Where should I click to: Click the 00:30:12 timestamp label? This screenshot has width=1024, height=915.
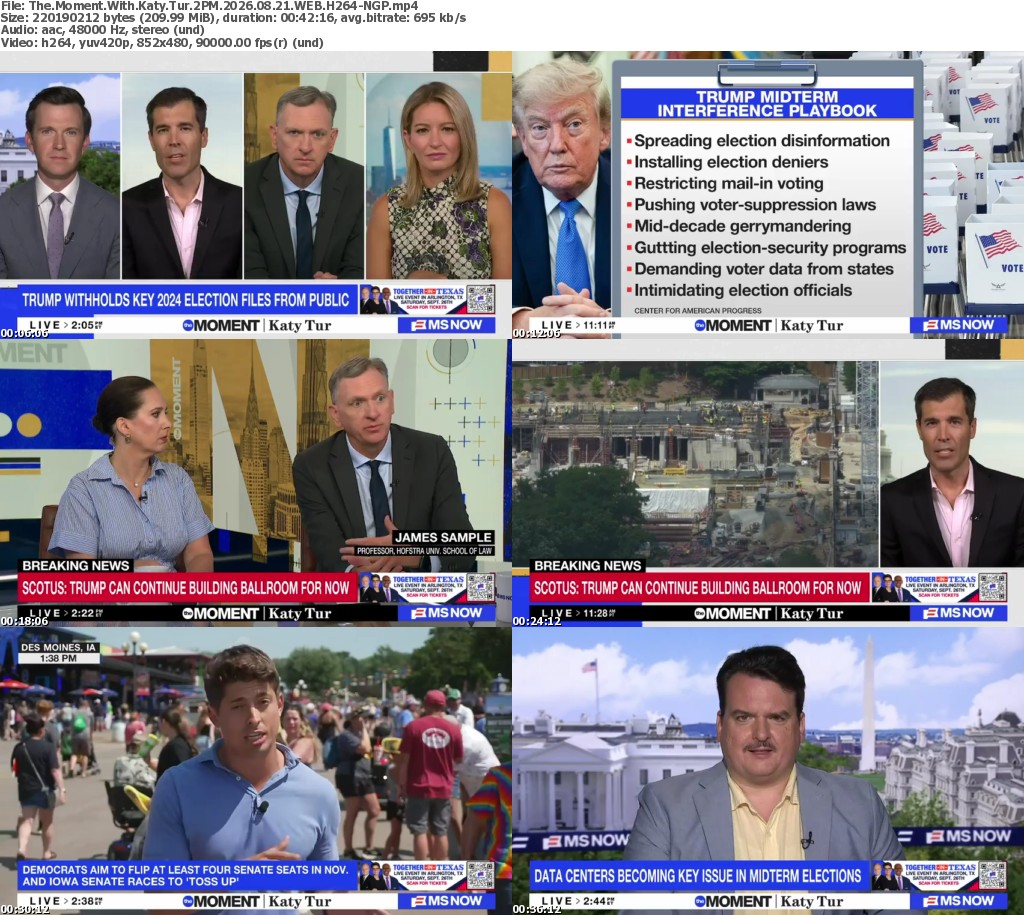click(x=25, y=910)
